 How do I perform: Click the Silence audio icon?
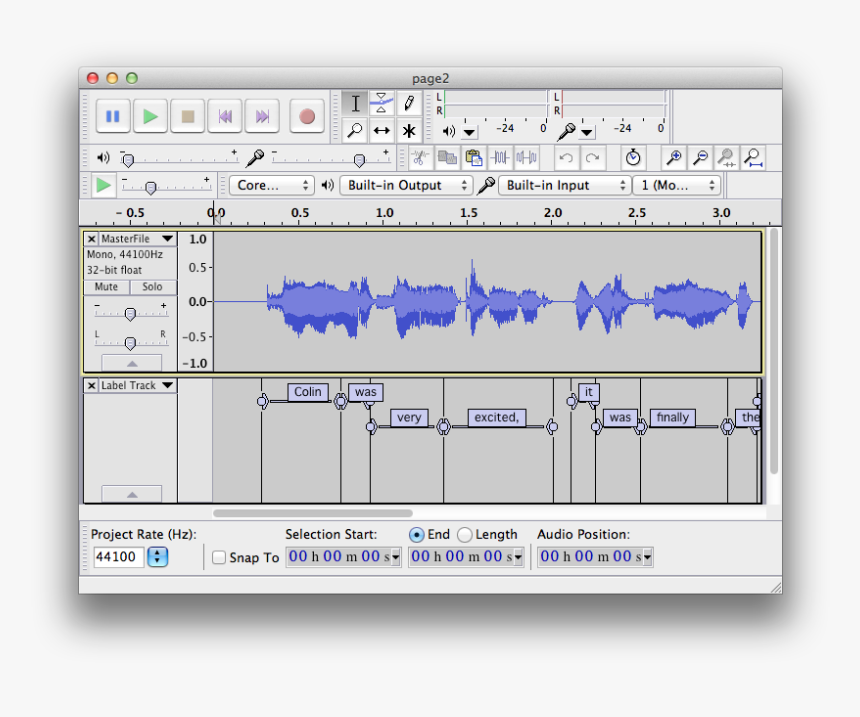pos(526,159)
